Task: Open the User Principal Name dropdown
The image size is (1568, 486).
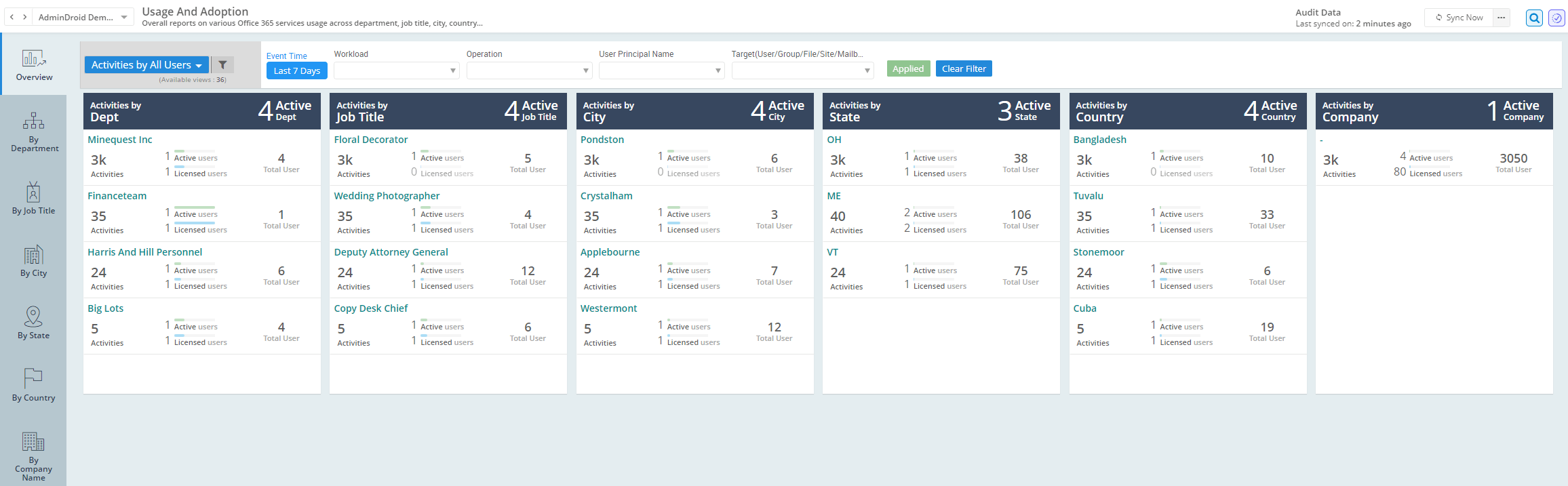Action: pyautogui.click(x=661, y=70)
